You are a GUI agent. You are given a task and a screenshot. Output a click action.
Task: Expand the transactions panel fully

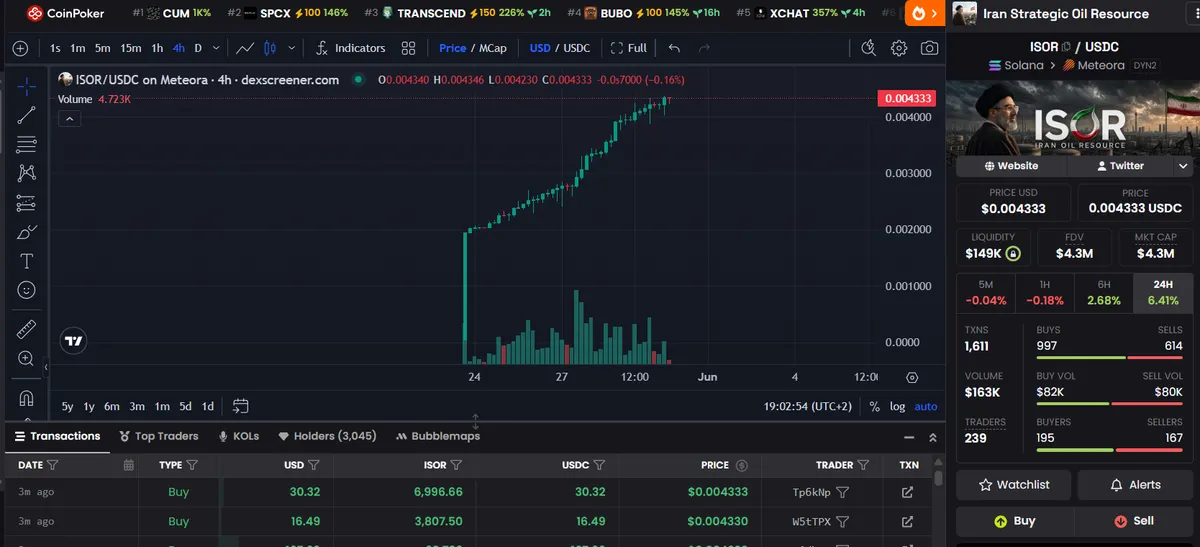point(933,437)
